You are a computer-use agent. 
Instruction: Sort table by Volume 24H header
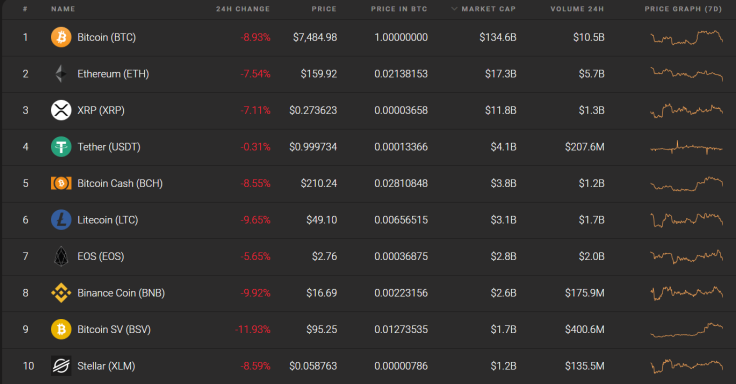tap(577, 9)
